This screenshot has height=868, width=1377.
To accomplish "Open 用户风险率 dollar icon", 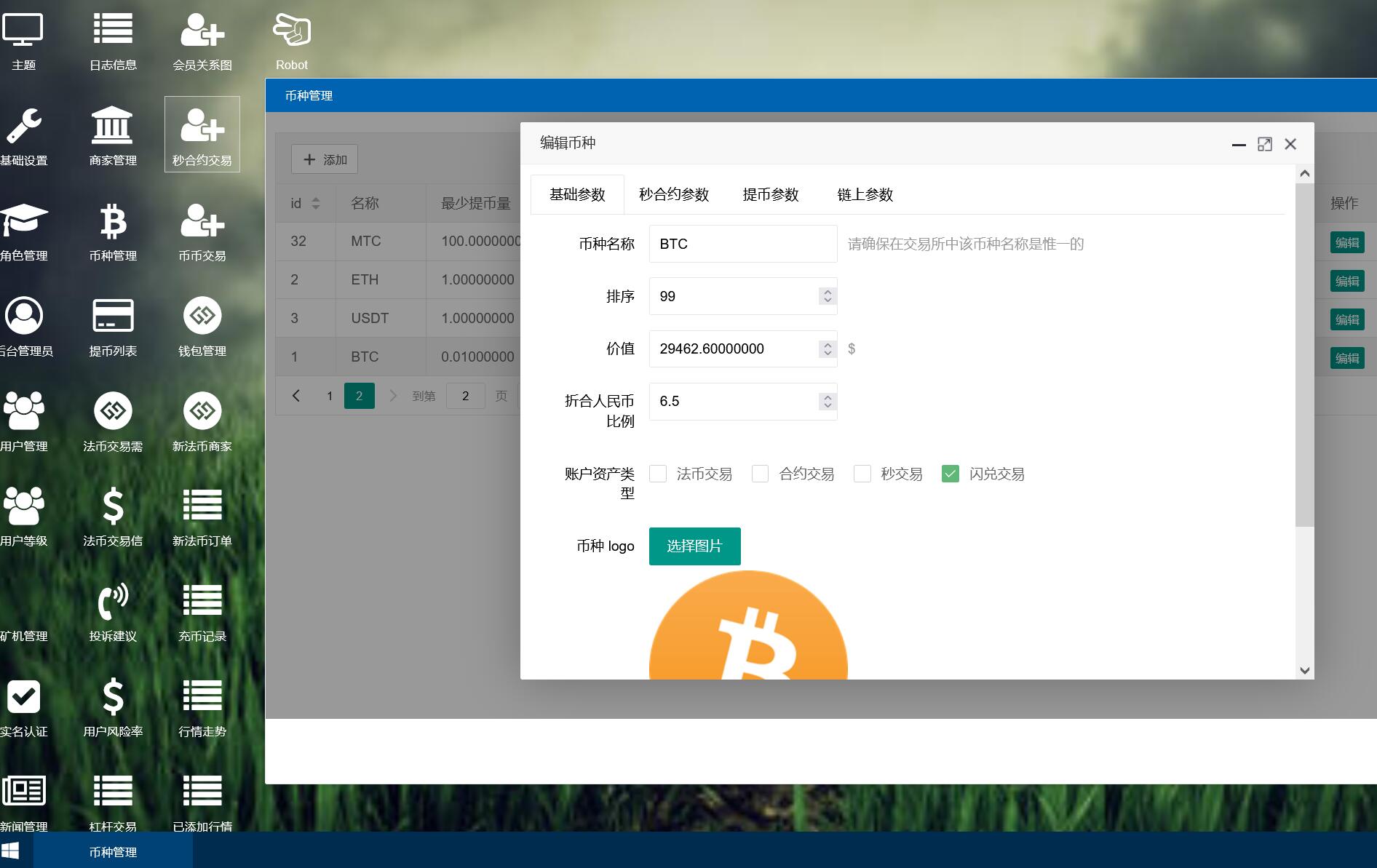I will point(113,708).
